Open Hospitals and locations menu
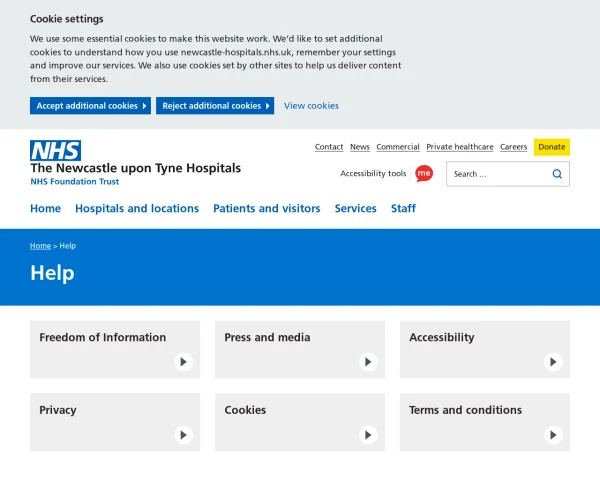Screen dimensions: 600x480 tap(137, 209)
